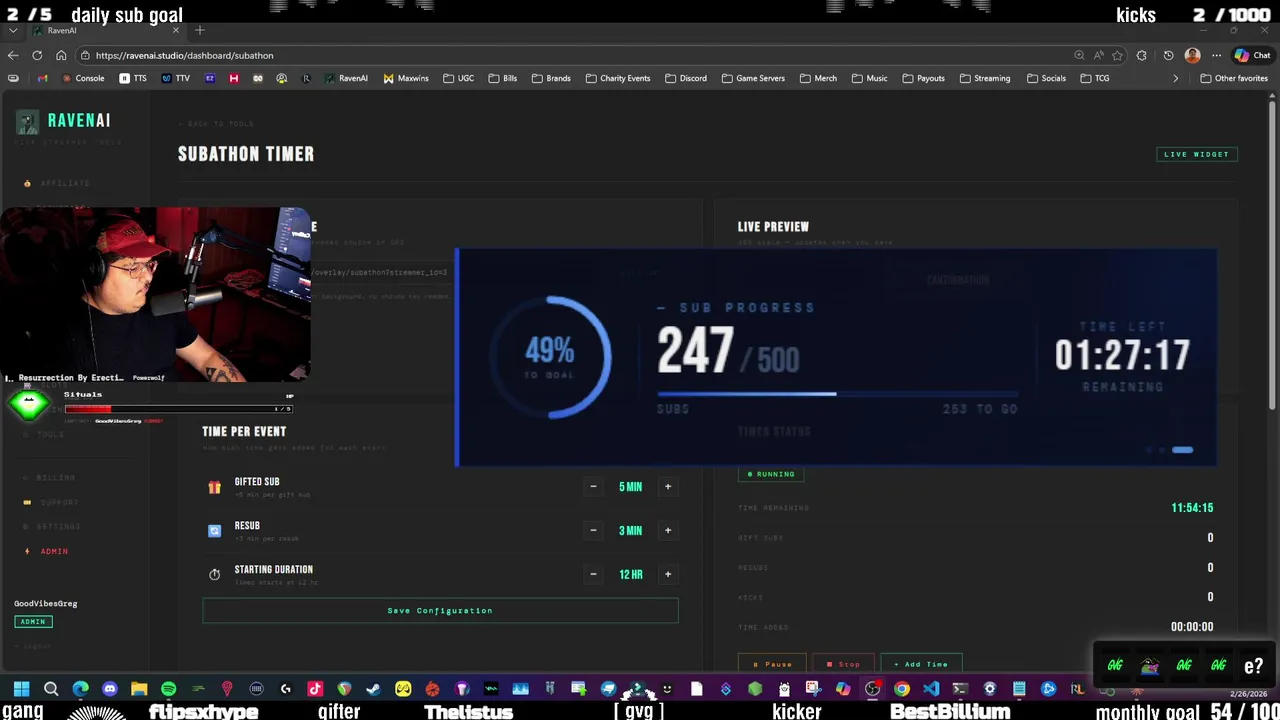The height and width of the screenshot is (720, 1280).
Task: Expand the Game Servers bookmarks folder
Action: (x=753, y=78)
